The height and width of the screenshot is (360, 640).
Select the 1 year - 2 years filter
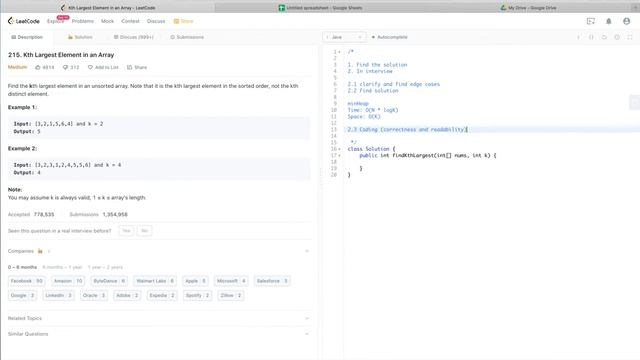pyautogui.click(x=105, y=267)
